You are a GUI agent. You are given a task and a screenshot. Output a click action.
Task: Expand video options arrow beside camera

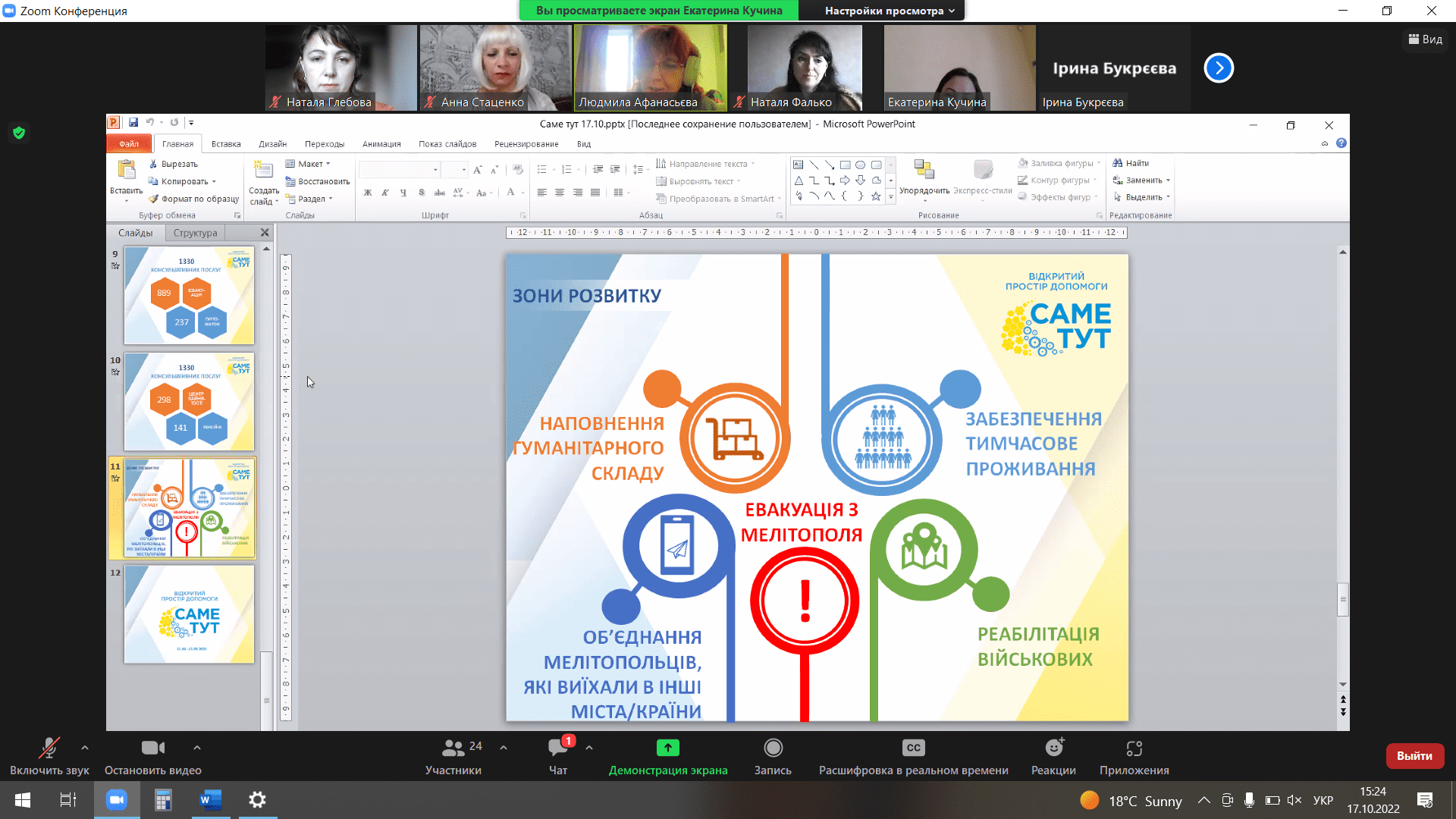[197, 748]
